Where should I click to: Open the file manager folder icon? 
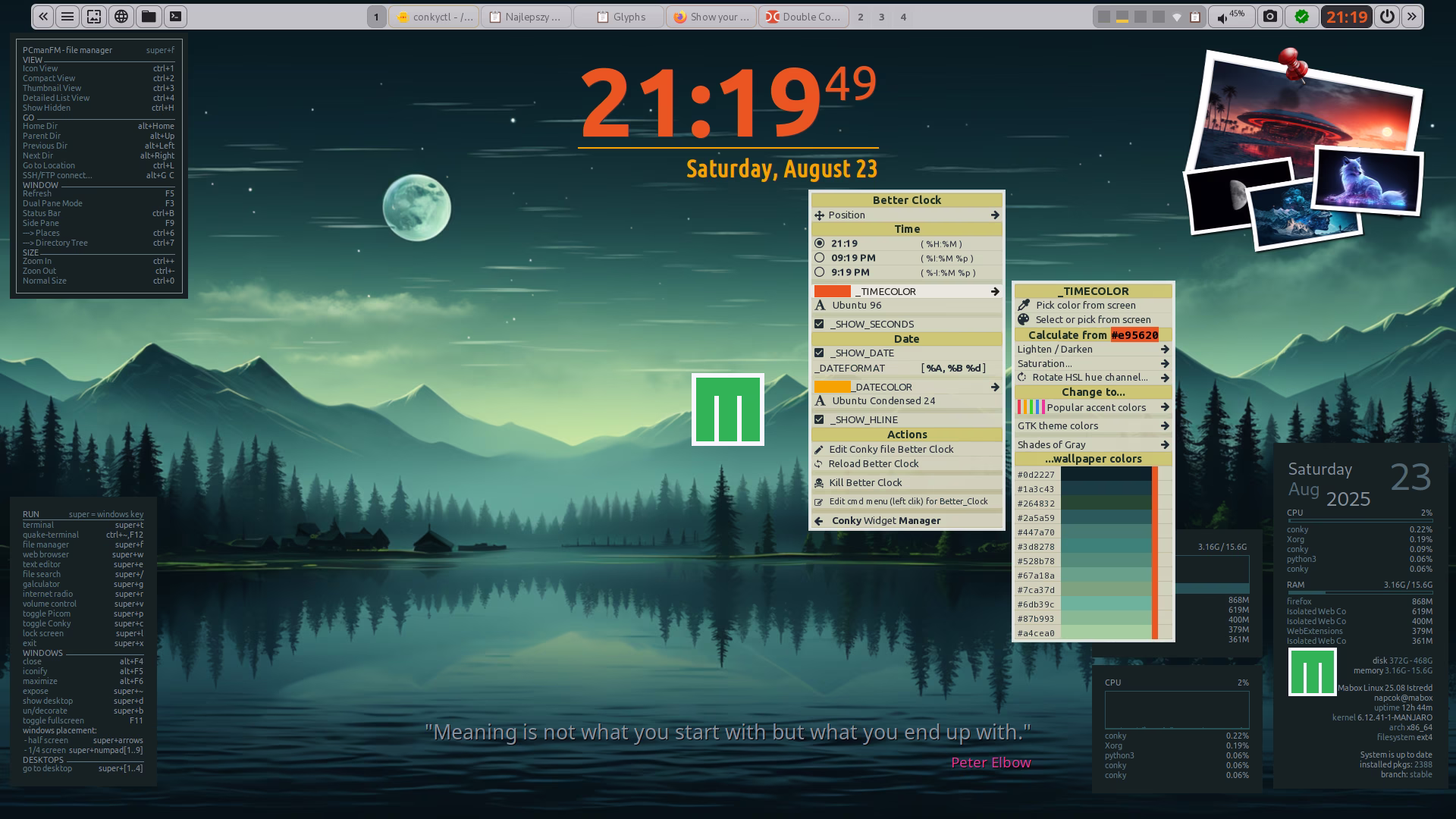point(149,16)
